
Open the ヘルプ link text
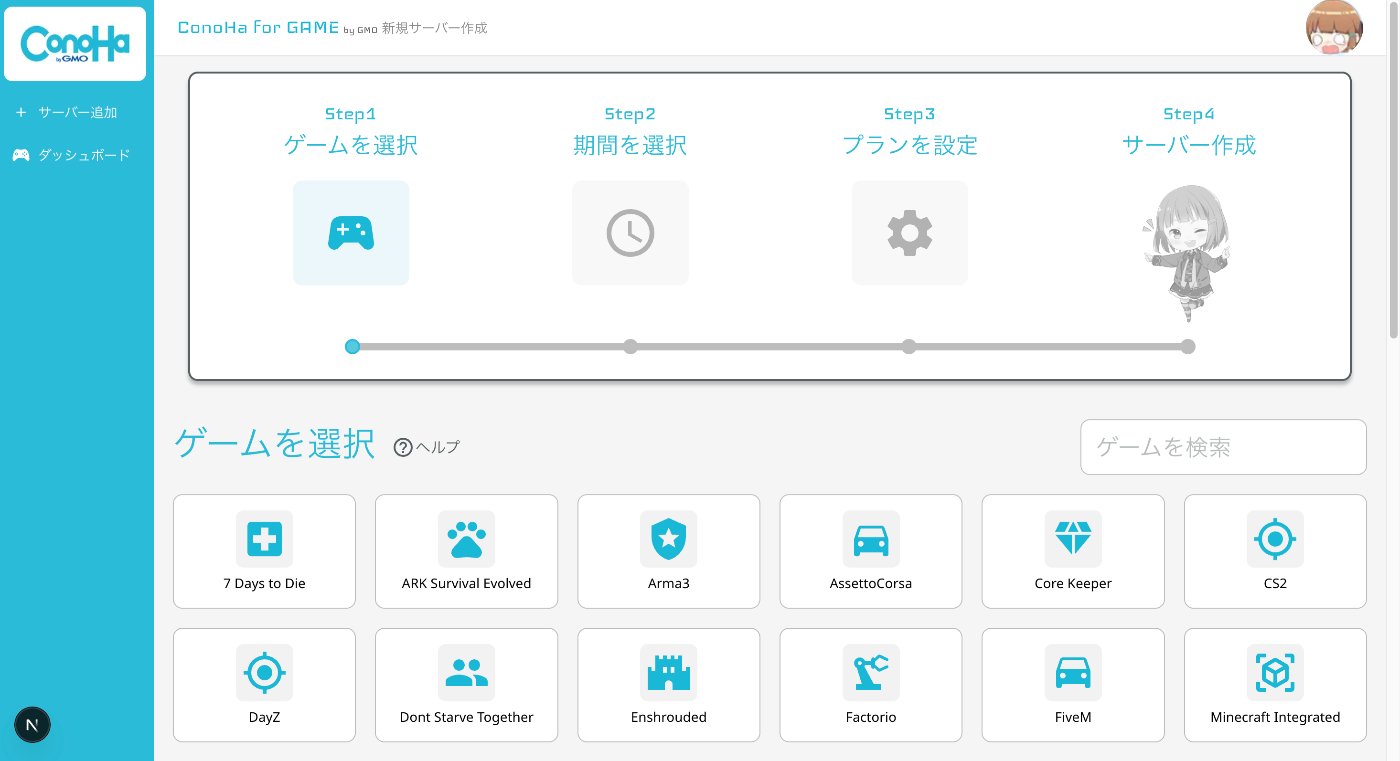(438, 447)
